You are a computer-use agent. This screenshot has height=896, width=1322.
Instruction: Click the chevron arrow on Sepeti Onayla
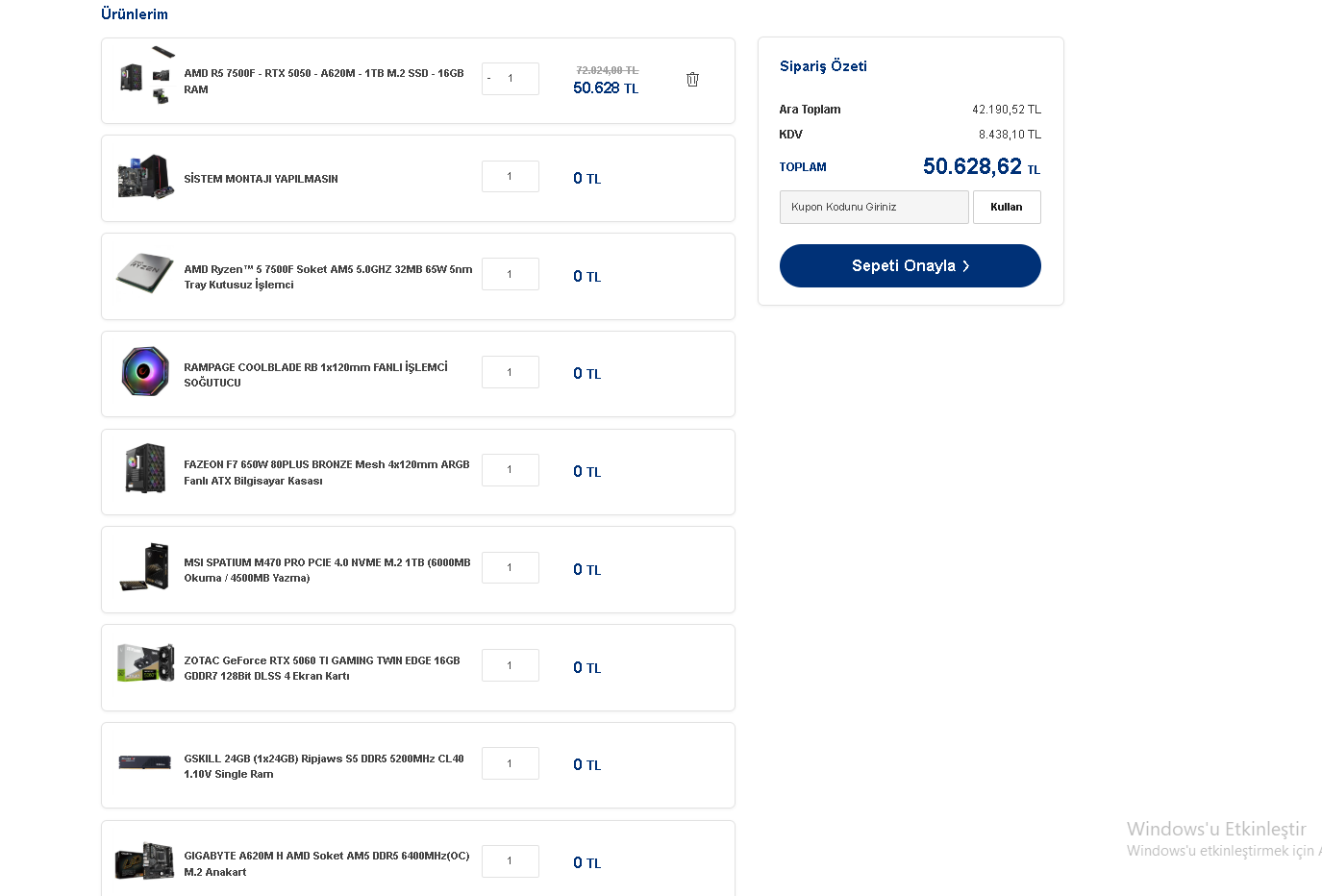[966, 266]
